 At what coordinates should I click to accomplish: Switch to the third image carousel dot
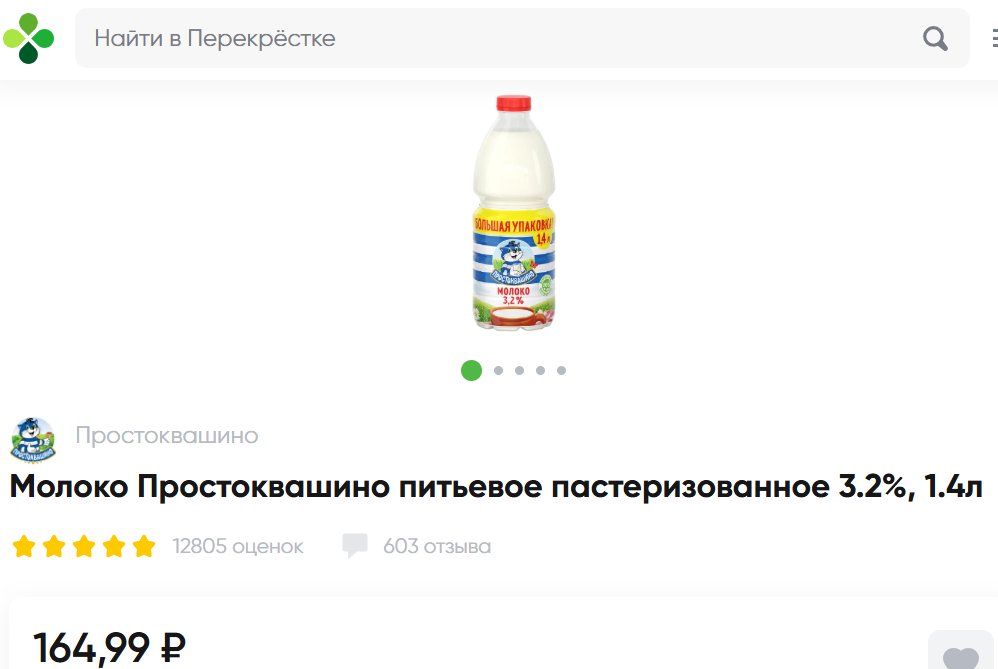pyautogui.click(x=519, y=370)
